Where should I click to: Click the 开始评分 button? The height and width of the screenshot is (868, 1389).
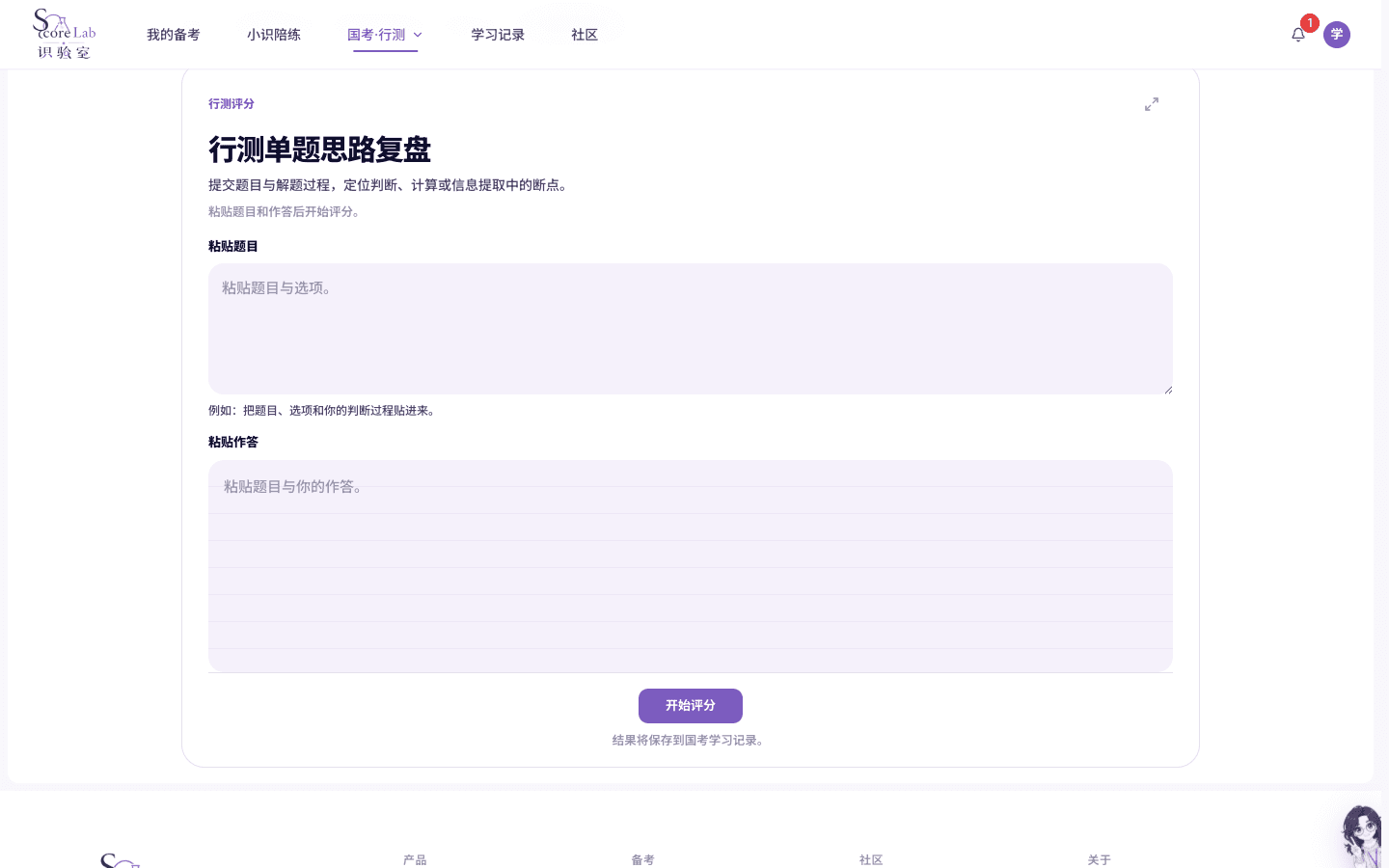[x=691, y=706]
